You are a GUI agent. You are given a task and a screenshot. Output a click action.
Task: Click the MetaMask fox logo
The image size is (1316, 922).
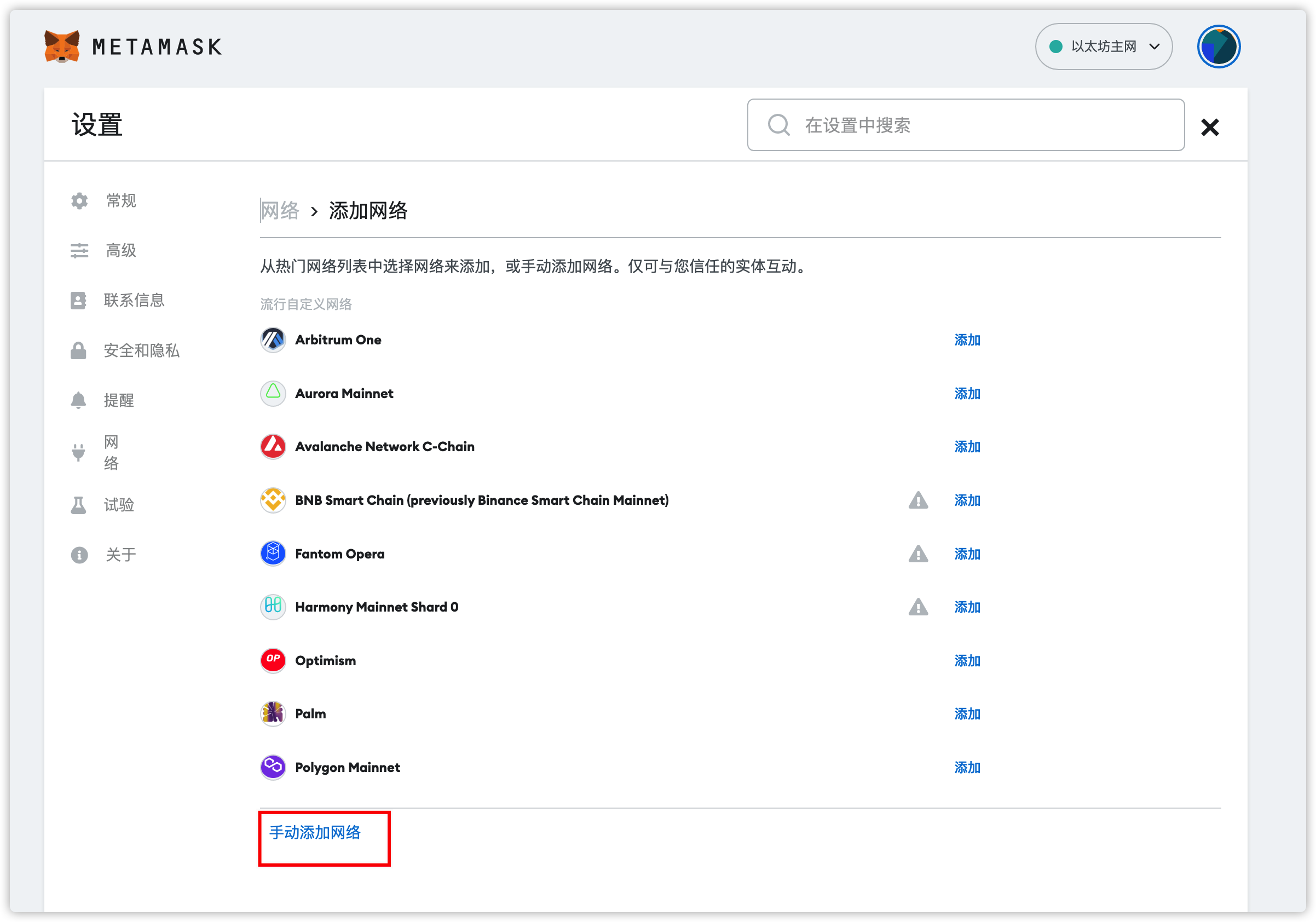point(61,47)
